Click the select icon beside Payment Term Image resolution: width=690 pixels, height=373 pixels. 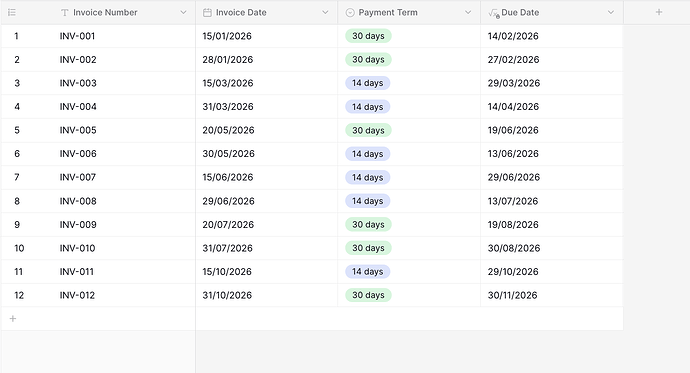350,13
